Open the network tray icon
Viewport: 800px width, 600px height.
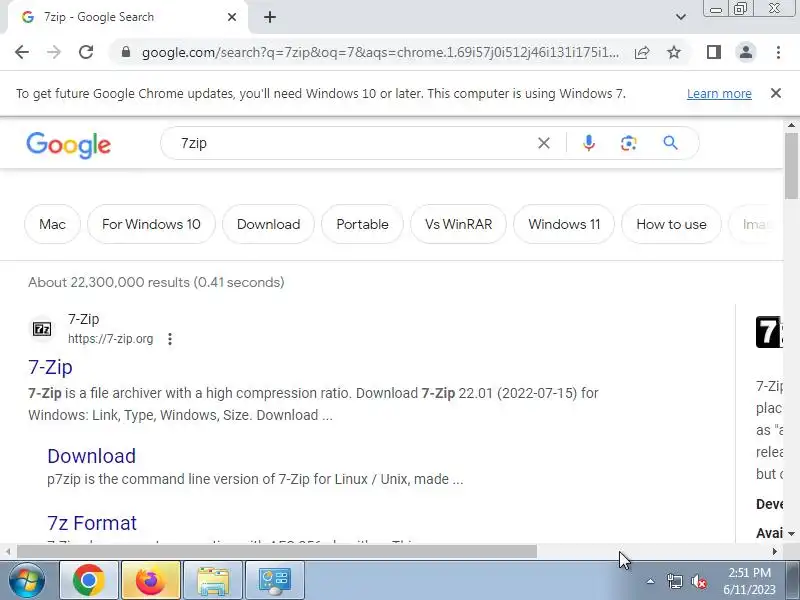coord(674,581)
